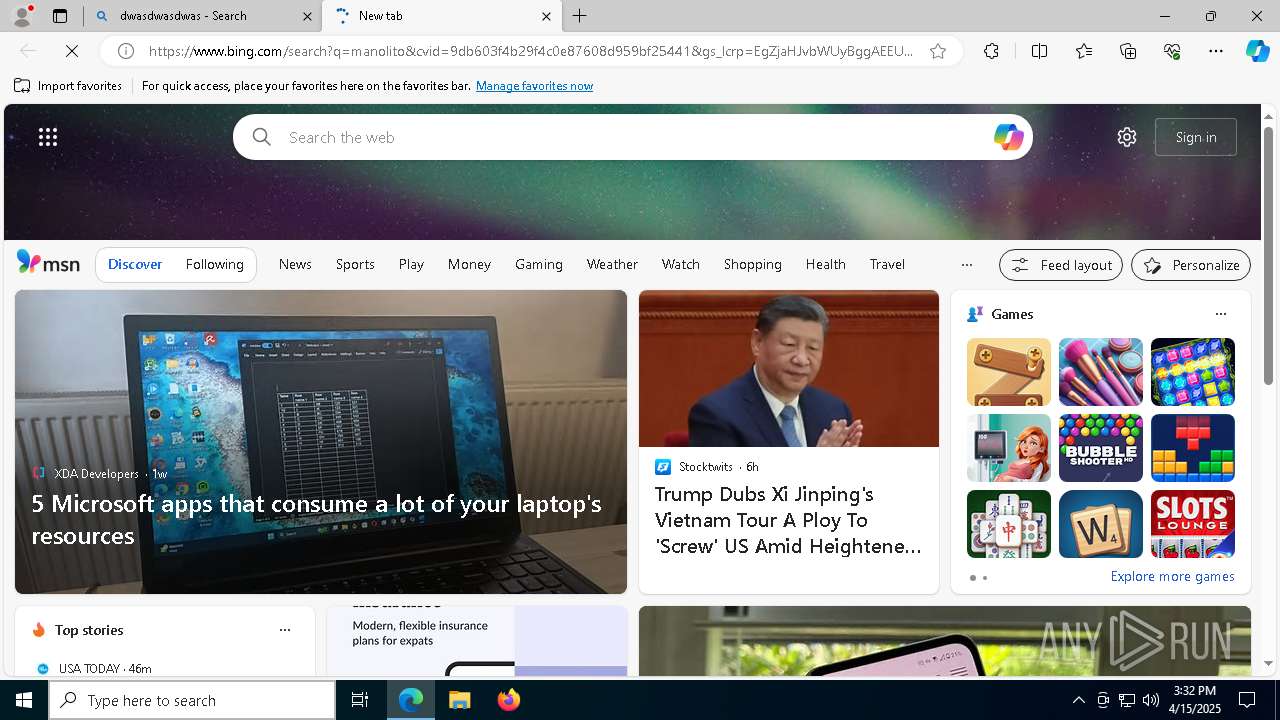
Task: Open the W4 word game tile
Action: tap(1101, 524)
